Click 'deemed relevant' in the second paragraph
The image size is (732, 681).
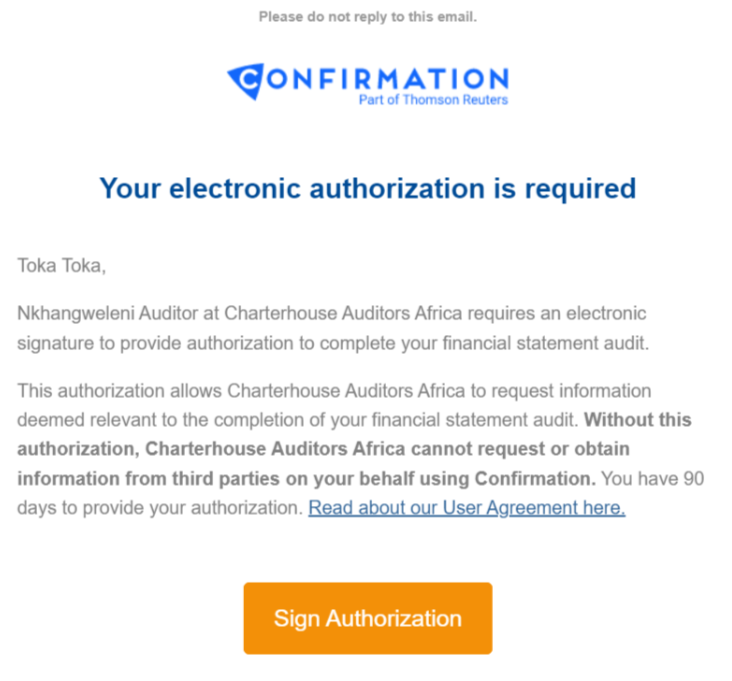tap(75, 419)
